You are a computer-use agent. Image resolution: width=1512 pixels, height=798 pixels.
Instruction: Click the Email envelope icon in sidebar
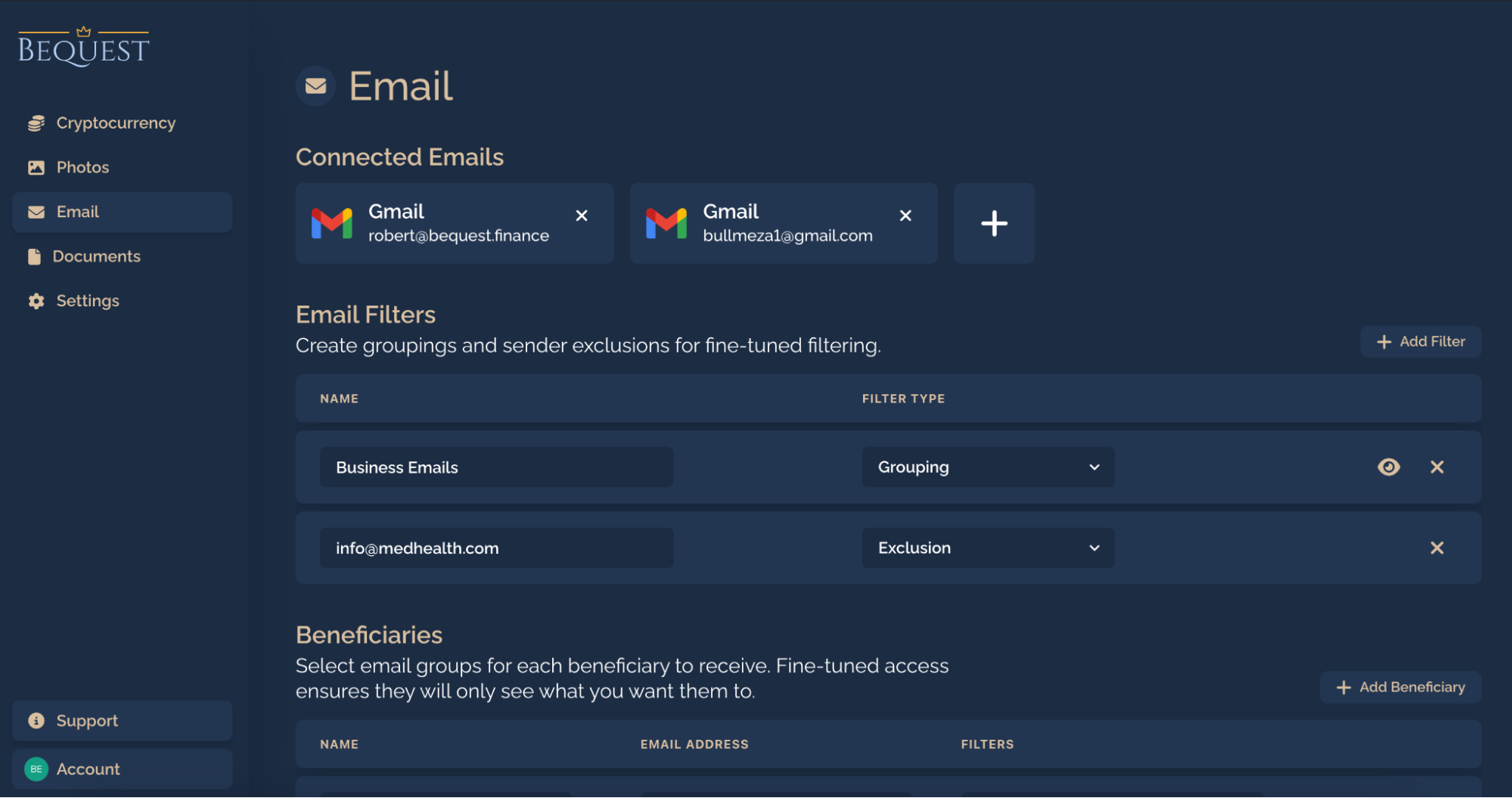pyautogui.click(x=36, y=212)
